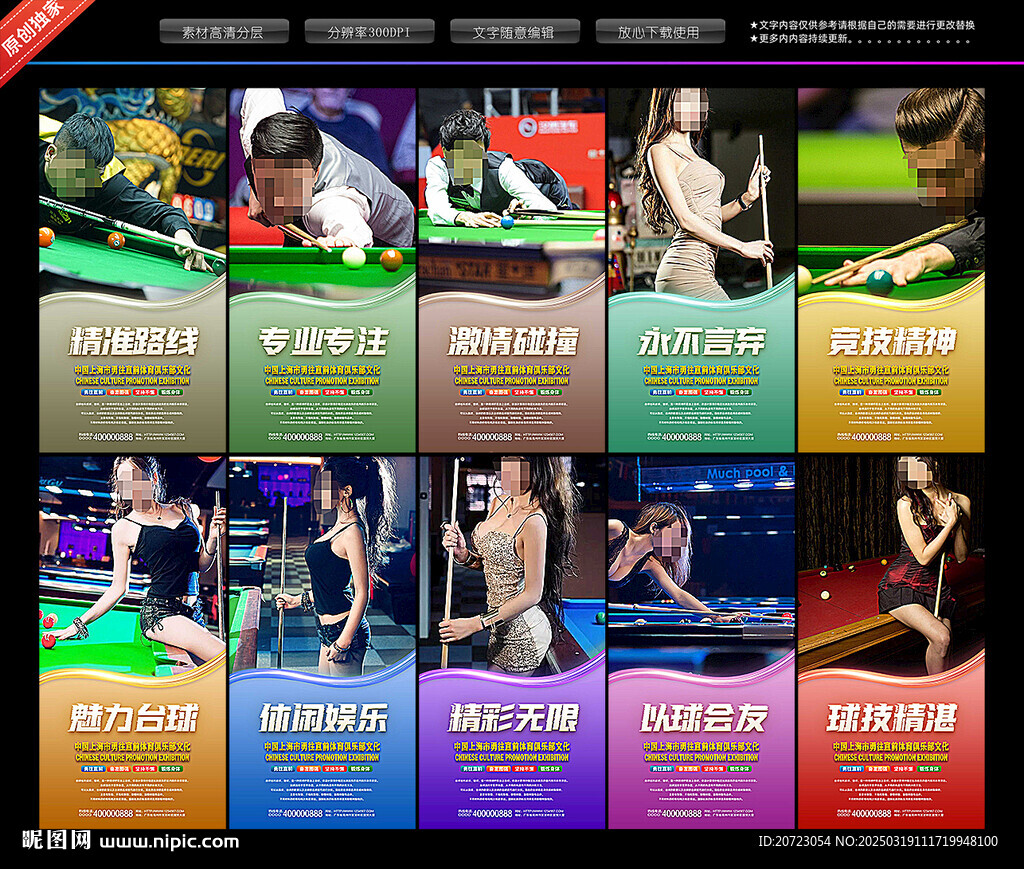Click the 文字内容仅供参考 note line

[862, 25]
